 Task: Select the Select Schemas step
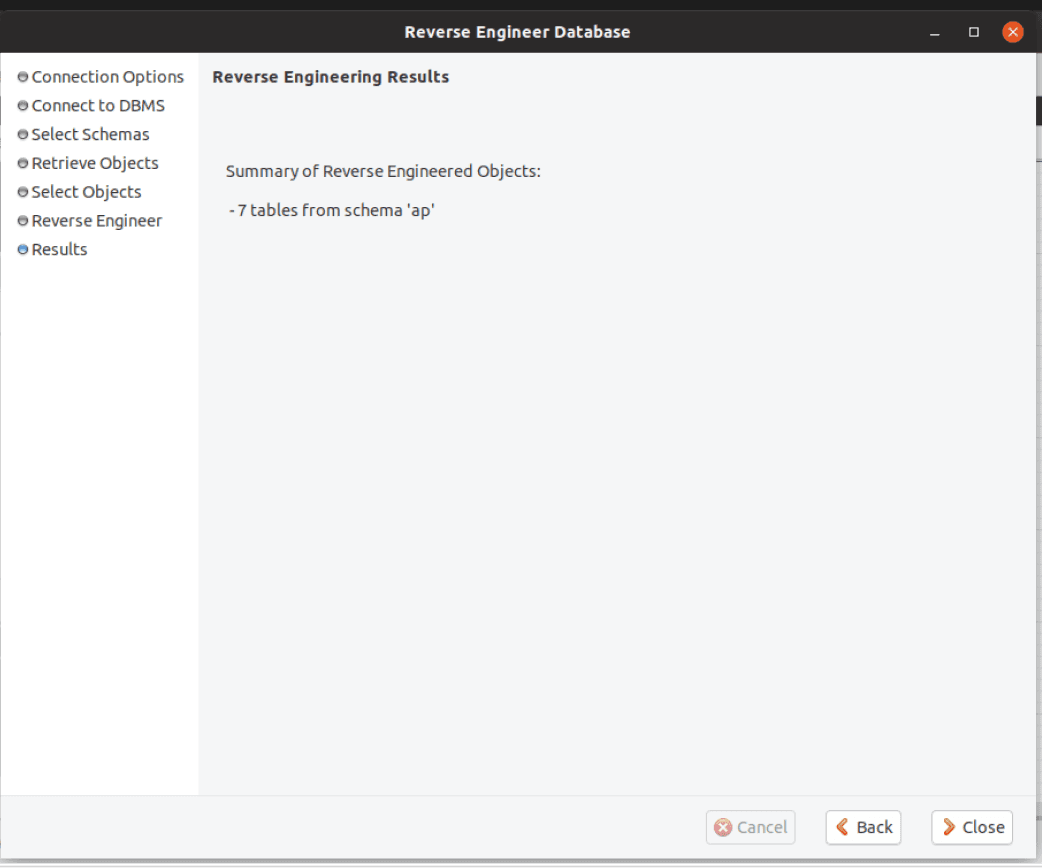coord(90,134)
